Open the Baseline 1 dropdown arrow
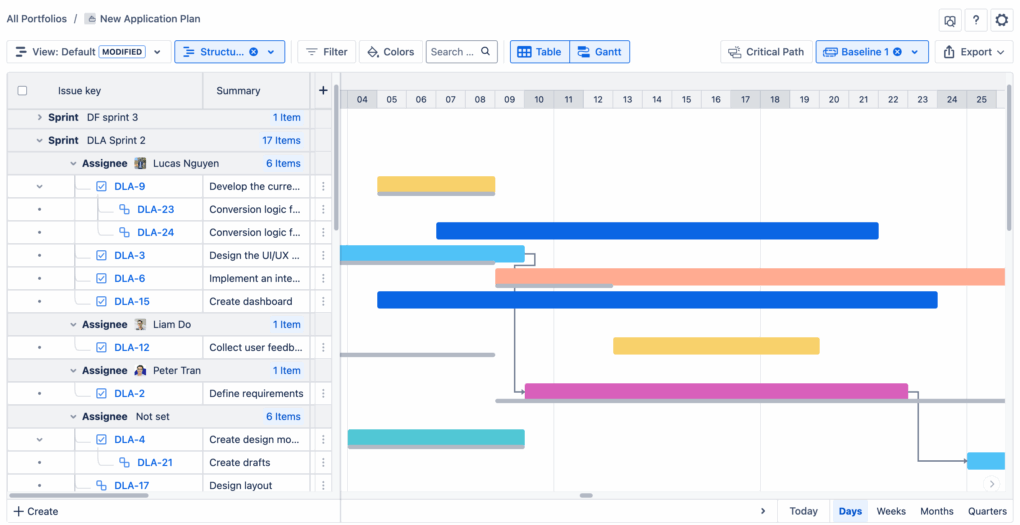Viewport: 1020px width, 525px height. pyautogui.click(x=915, y=52)
